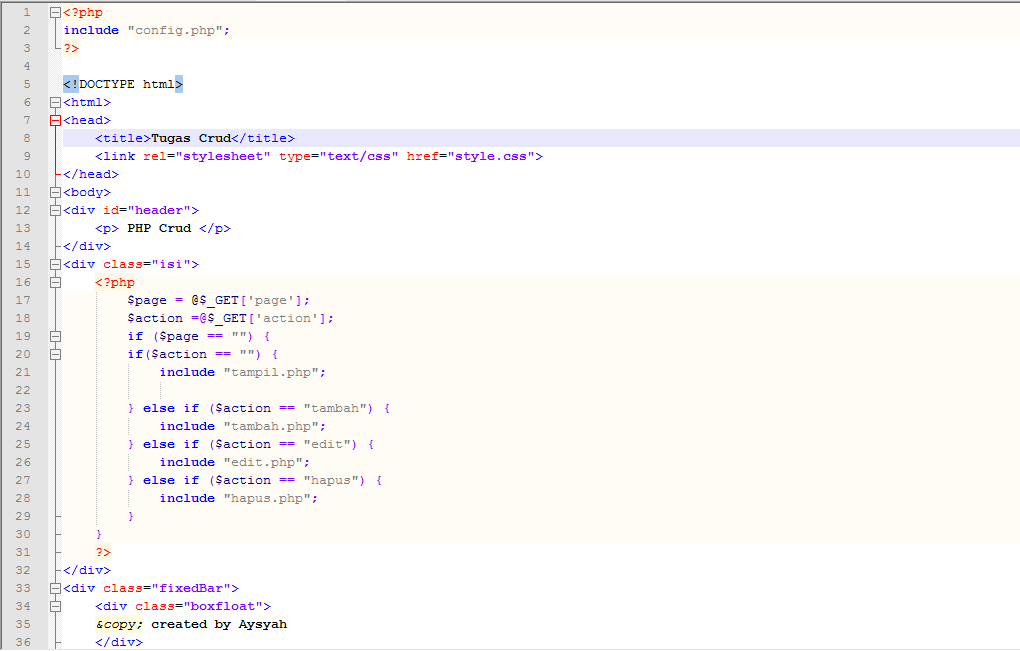
Task: Click the "config.php" include string
Action: 176,31
